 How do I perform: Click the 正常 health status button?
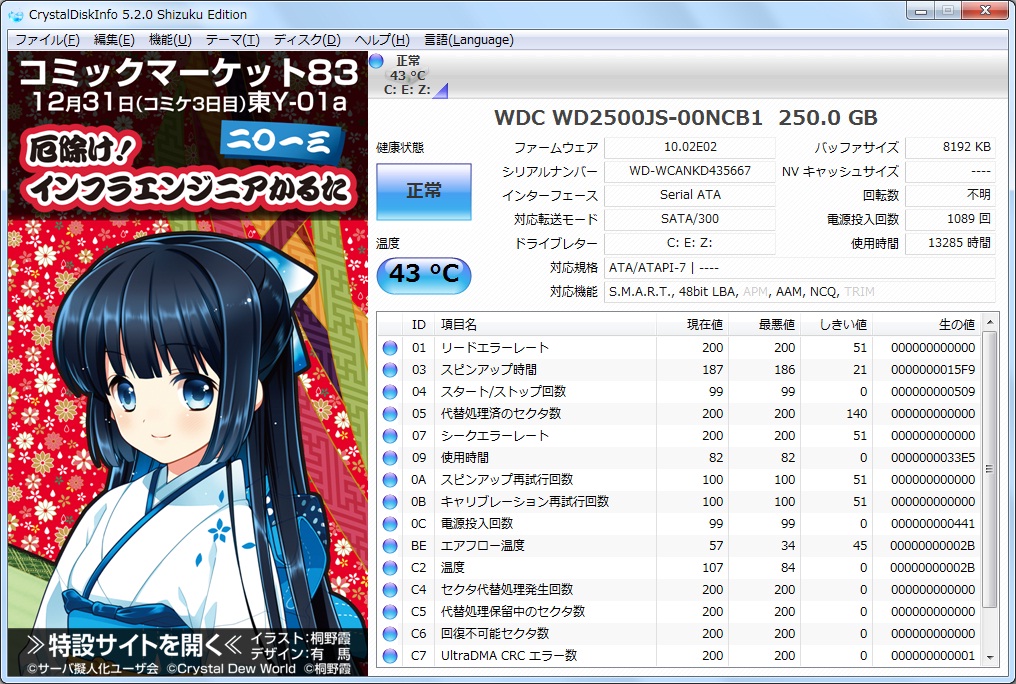click(x=423, y=191)
